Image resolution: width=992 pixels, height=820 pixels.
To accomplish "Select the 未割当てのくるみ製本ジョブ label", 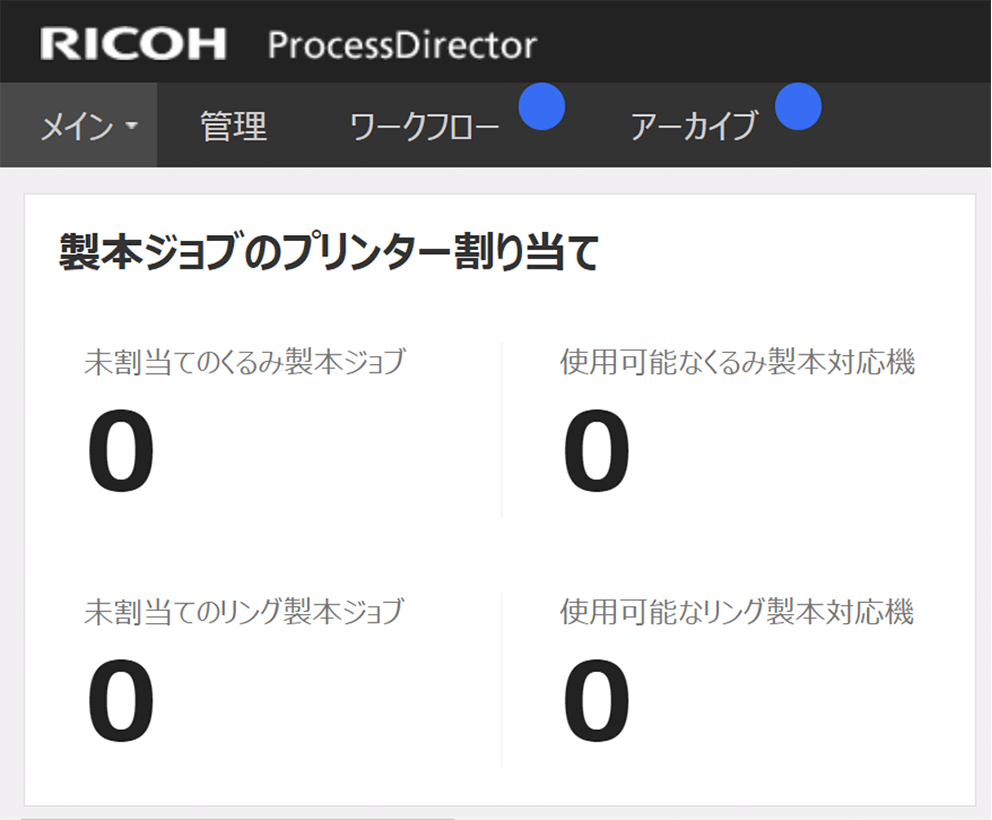I will pyautogui.click(x=245, y=362).
